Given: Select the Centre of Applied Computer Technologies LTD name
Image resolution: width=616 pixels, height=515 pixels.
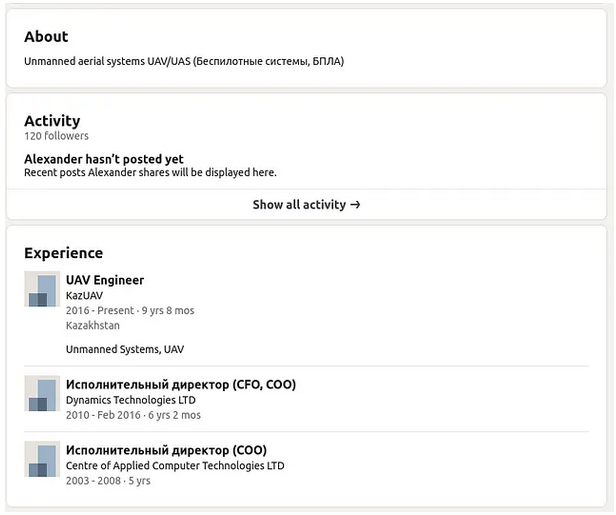Looking at the screenshot, I should click(x=175, y=466).
